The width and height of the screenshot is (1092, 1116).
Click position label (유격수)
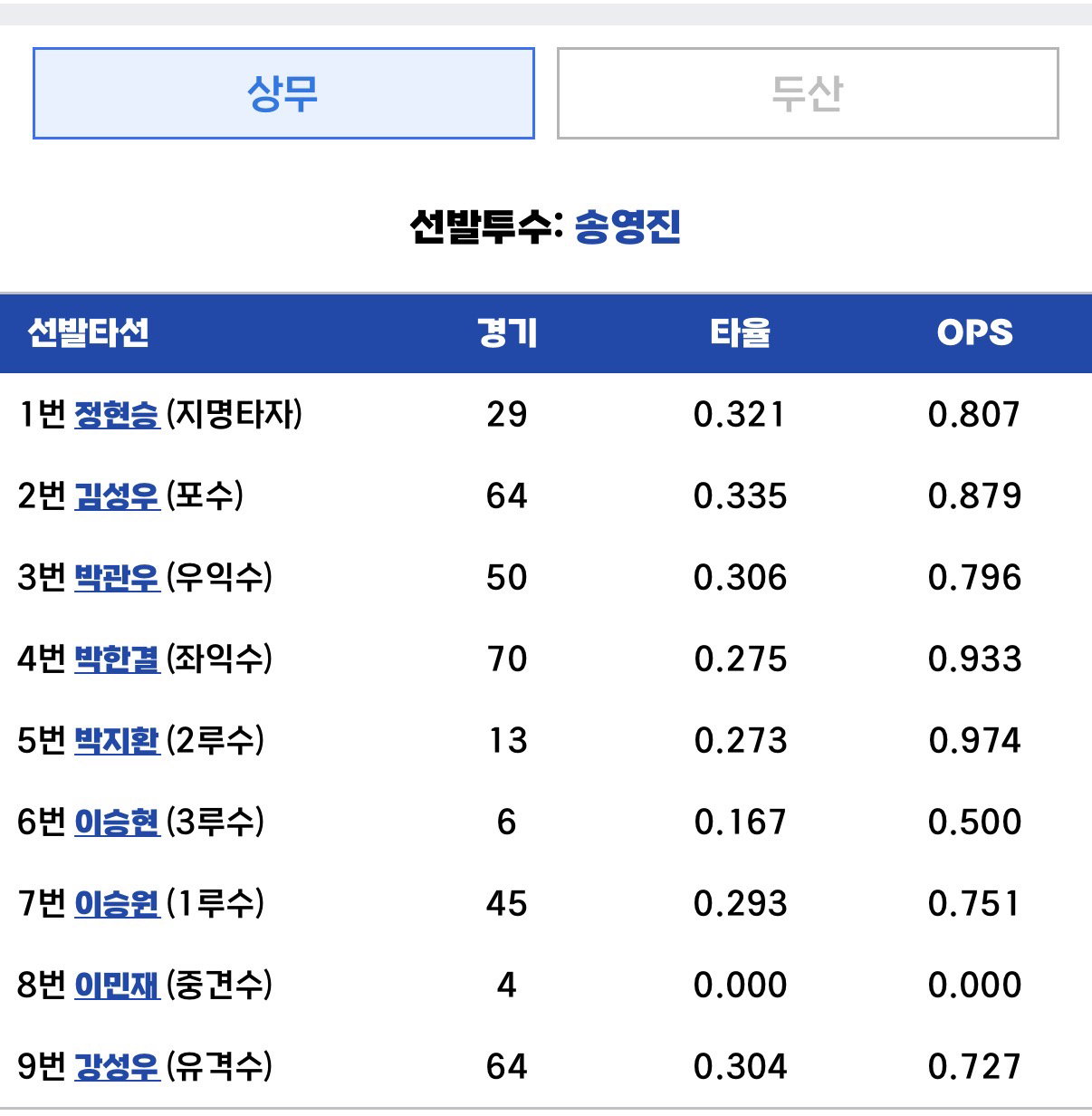(219, 1066)
